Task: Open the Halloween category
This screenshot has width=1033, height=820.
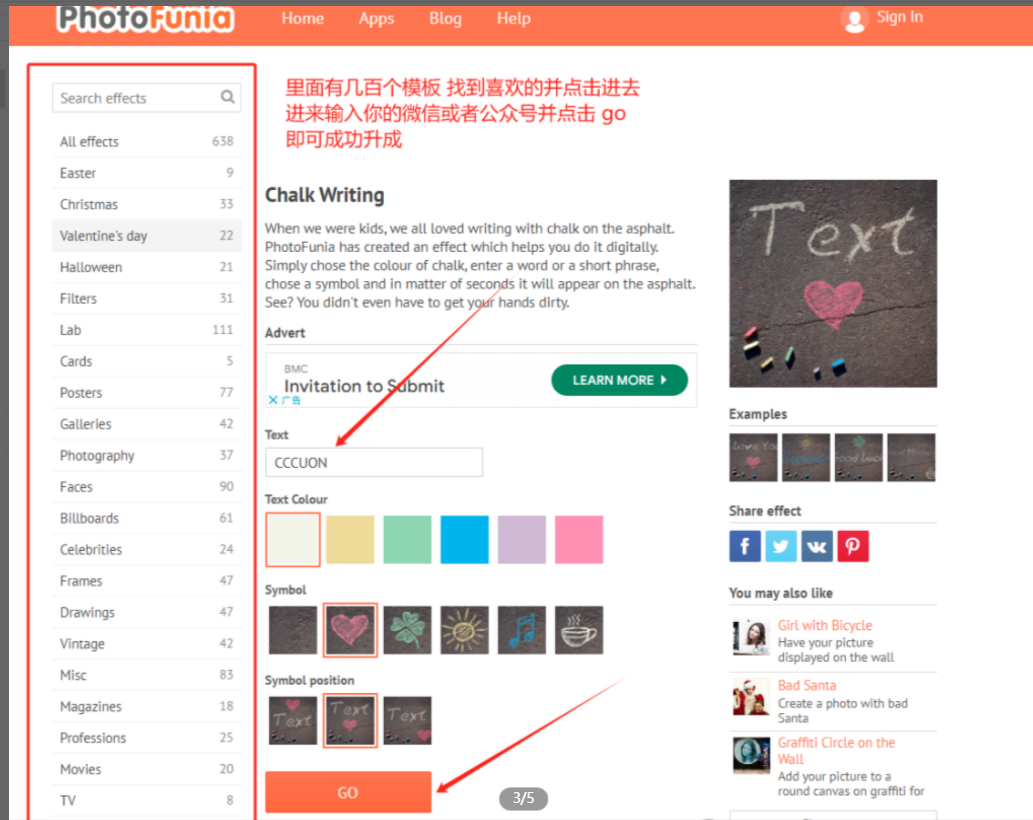Action: 147,267
